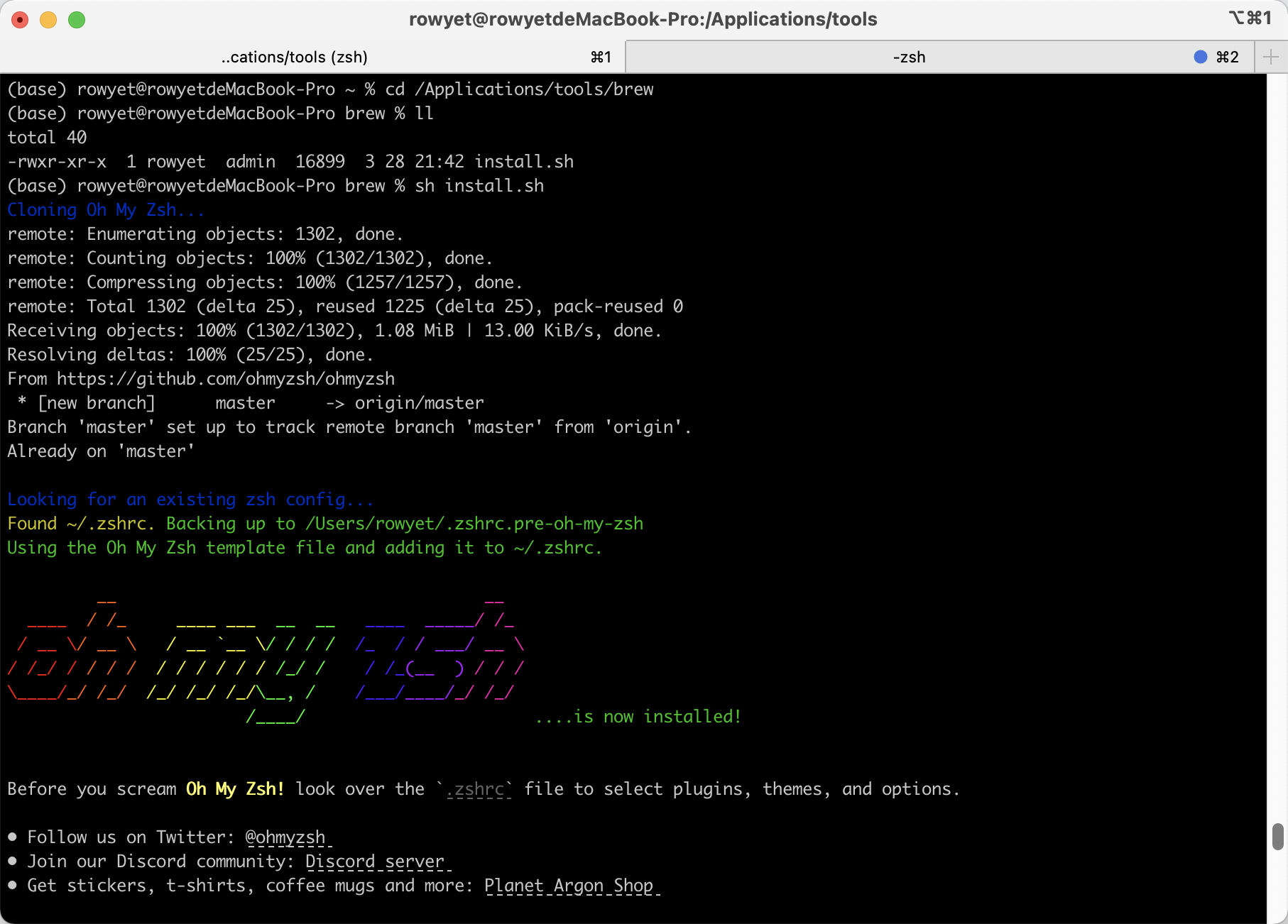Screen dimensions: 1288x924
Task: Close the terminal window with red button
Action: [20, 20]
